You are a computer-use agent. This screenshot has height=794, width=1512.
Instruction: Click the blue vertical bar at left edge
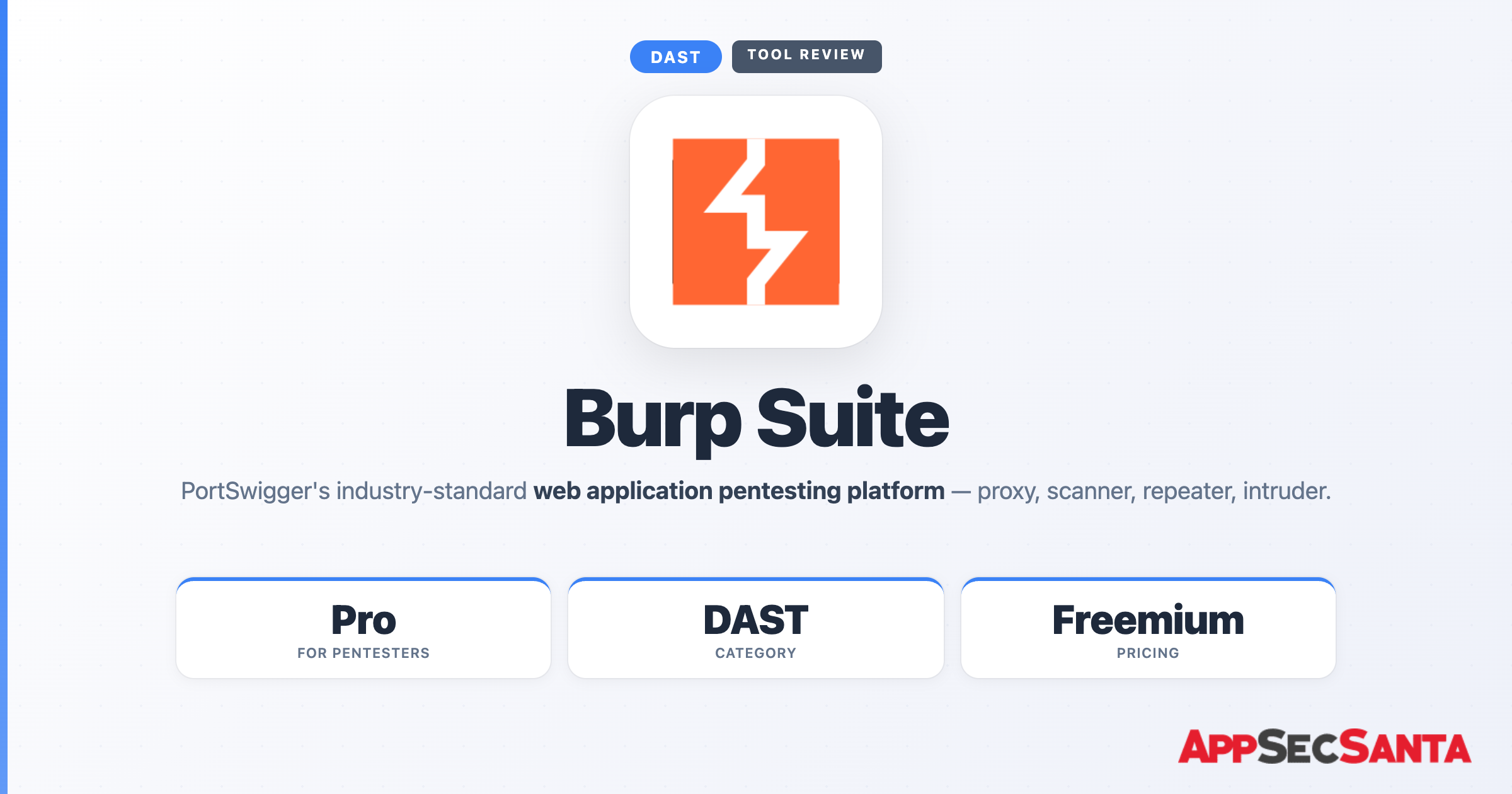[x=4, y=397]
